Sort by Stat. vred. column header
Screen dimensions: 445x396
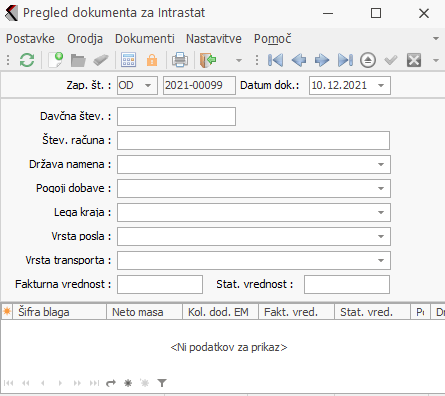tap(372, 312)
